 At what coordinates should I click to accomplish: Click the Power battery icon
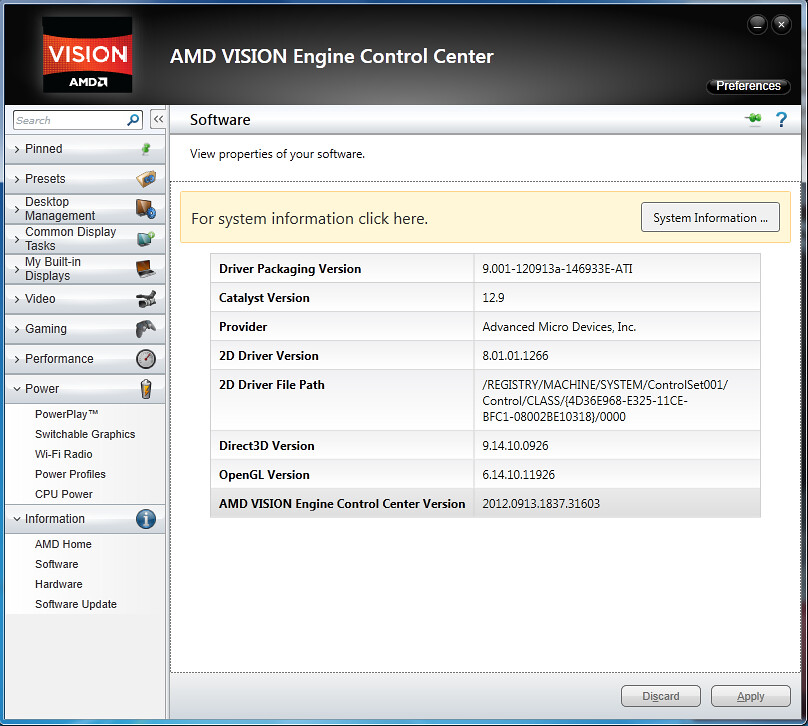146,389
